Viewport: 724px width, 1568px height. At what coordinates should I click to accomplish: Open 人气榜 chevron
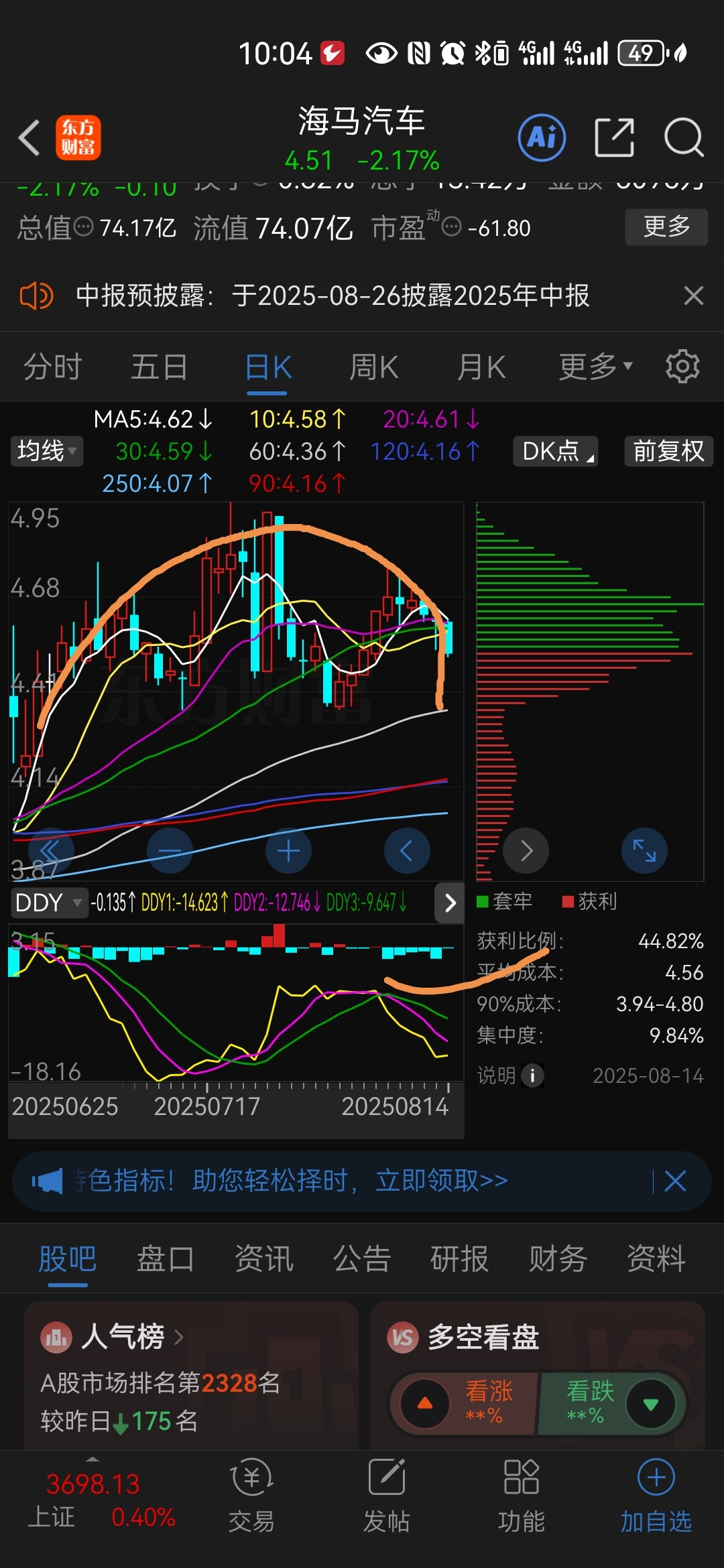(x=179, y=1337)
